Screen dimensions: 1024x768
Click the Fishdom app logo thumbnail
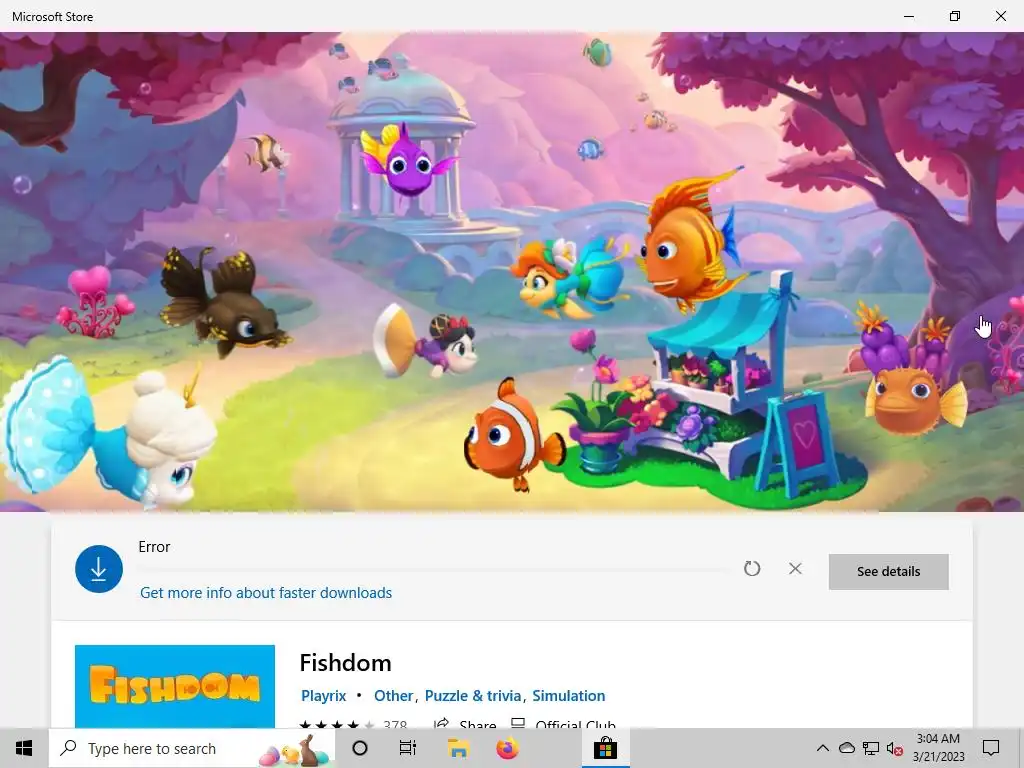click(x=174, y=686)
